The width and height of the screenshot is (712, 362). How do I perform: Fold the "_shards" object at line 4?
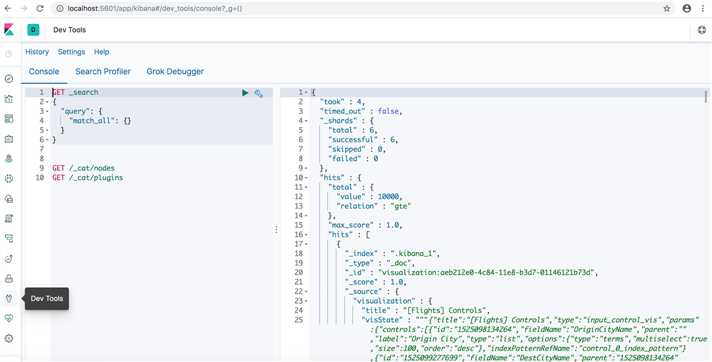(306, 121)
